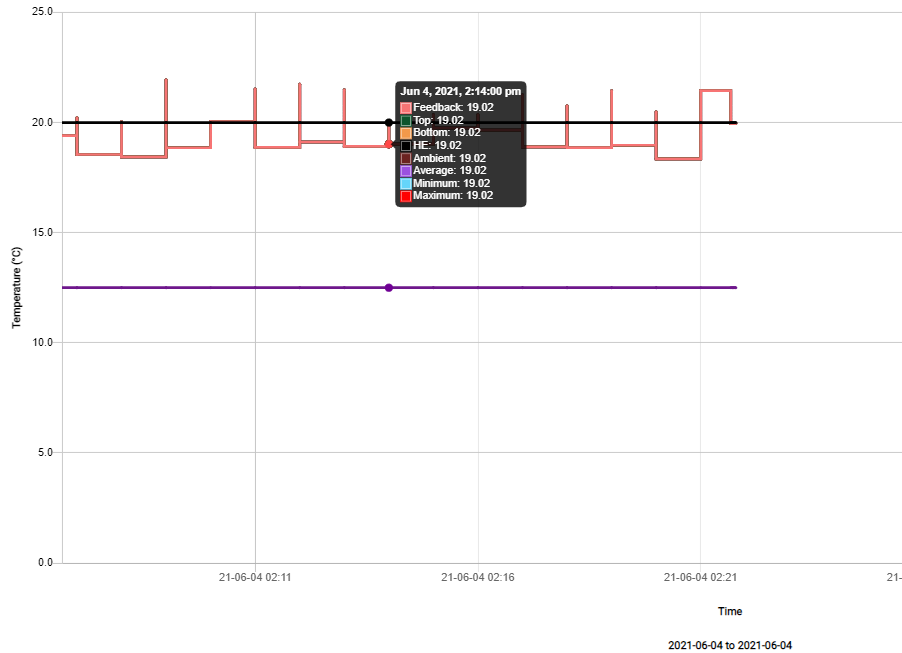Click the Bottom series orange swatch
The width and height of the screenshot is (902, 653).
[x=405, y=133]
